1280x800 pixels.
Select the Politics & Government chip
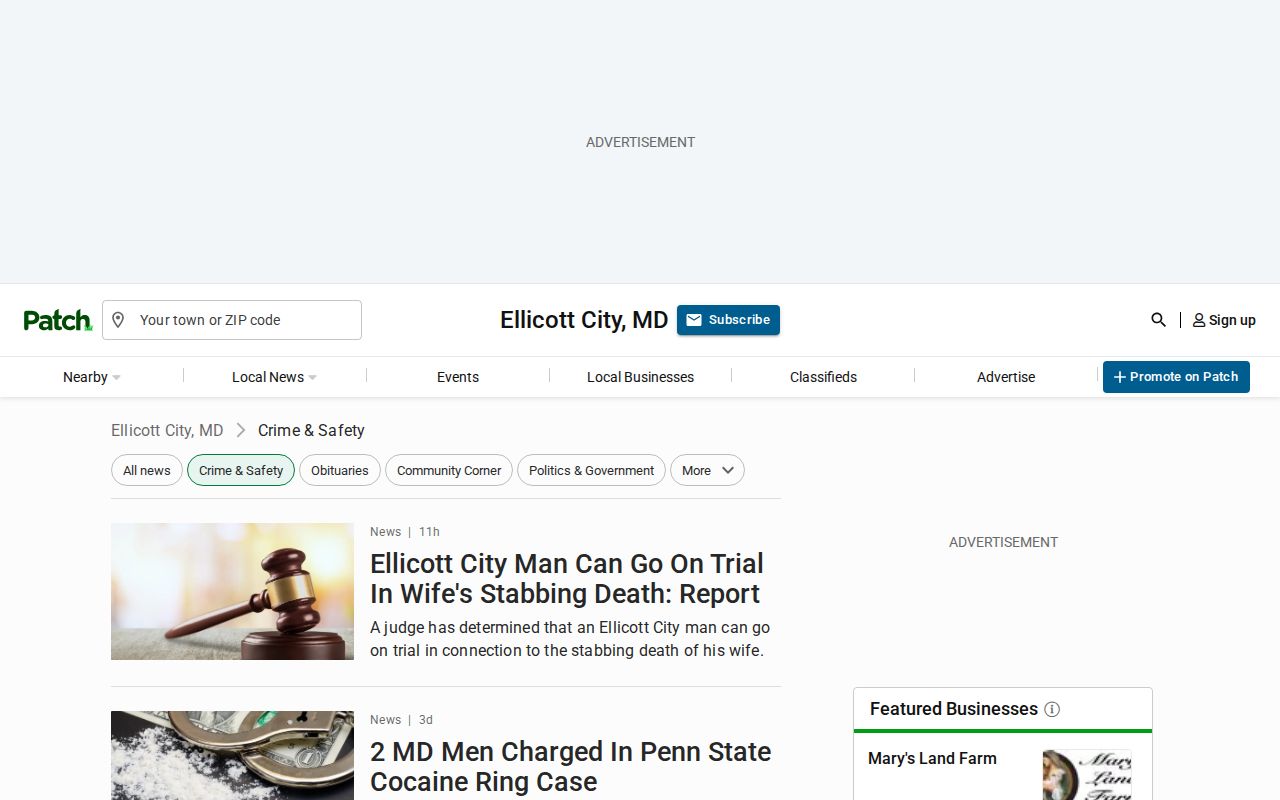591,470
